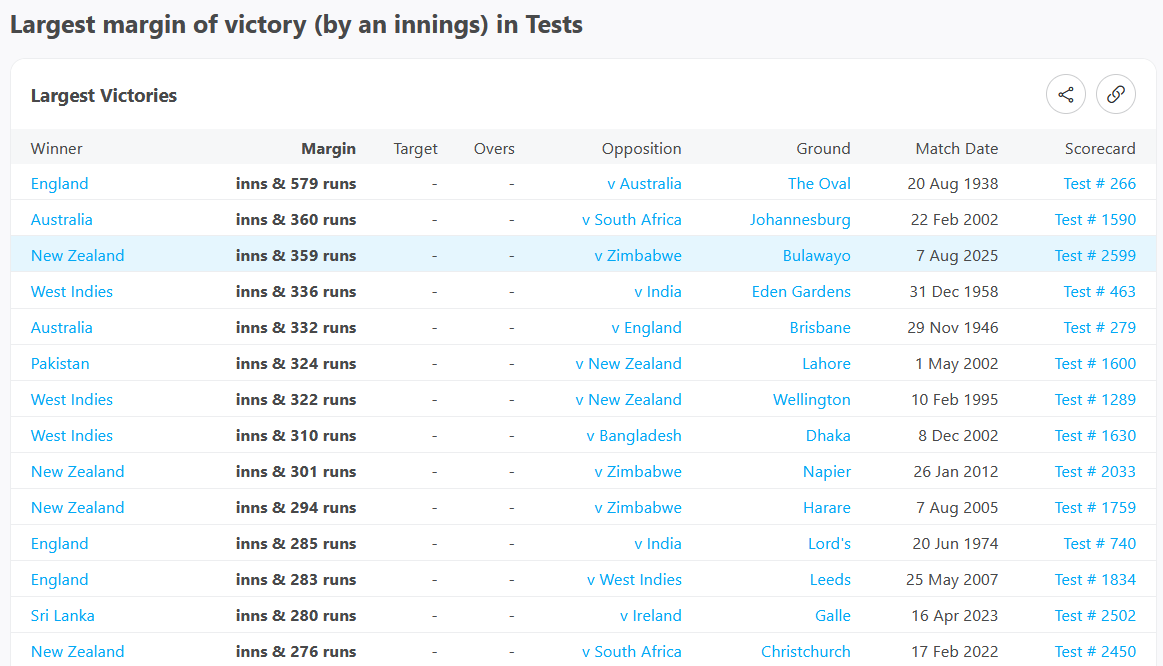Image resolution: width=1163 pixels, height=666 pixels.
Task: Open opposition v Zimbabwe in Napier row
Action: pos(638,472)
